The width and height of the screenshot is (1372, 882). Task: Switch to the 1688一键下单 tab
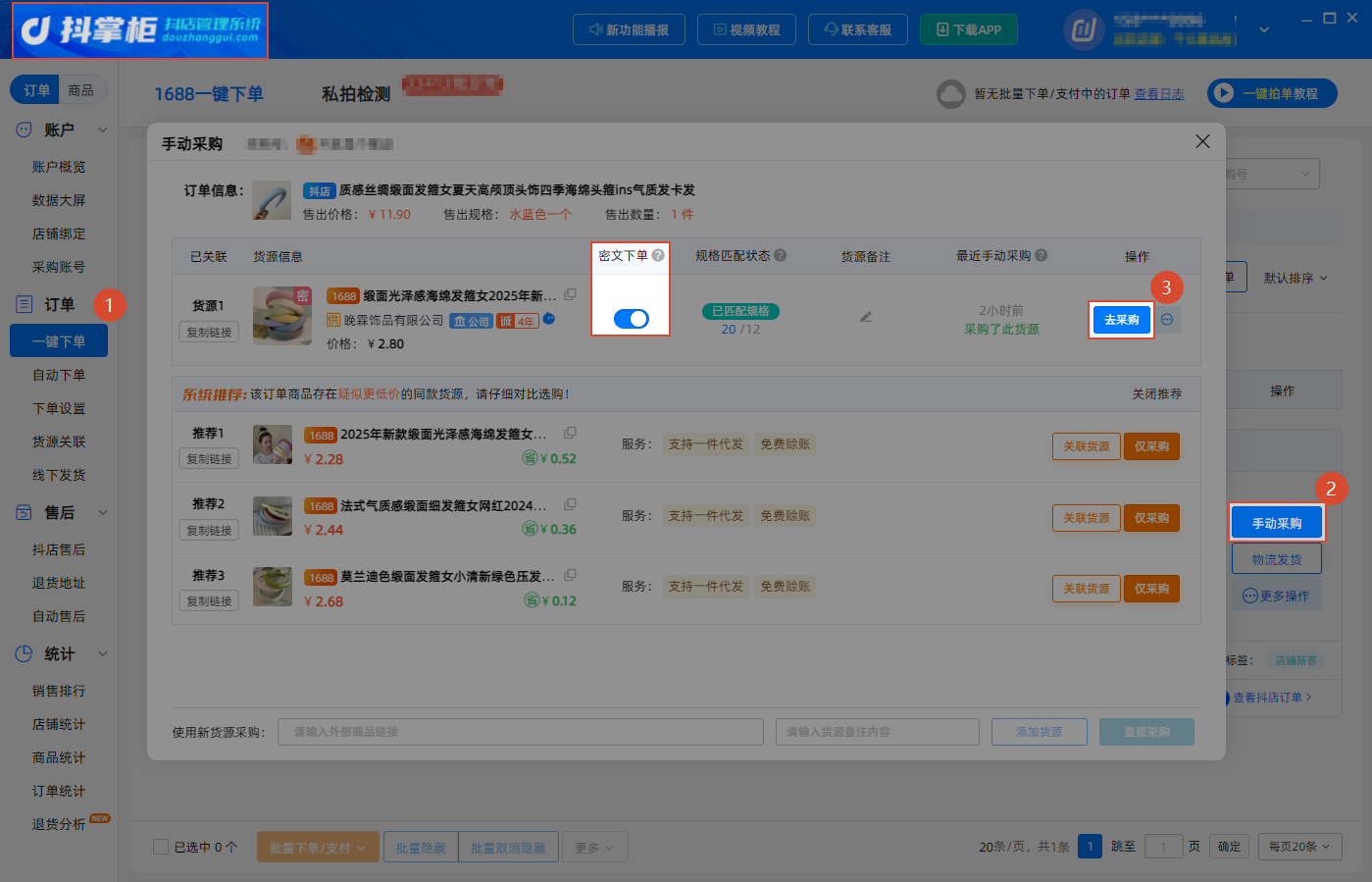[209, 94]
